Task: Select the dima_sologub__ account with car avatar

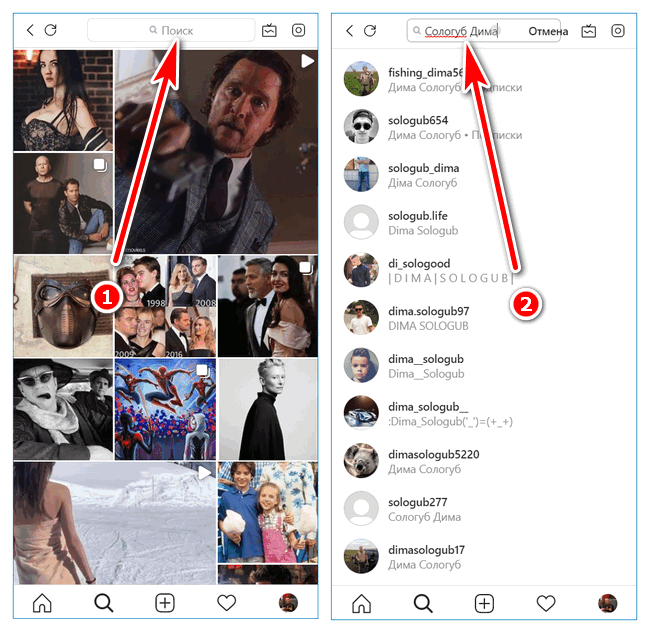Action: 484,413
